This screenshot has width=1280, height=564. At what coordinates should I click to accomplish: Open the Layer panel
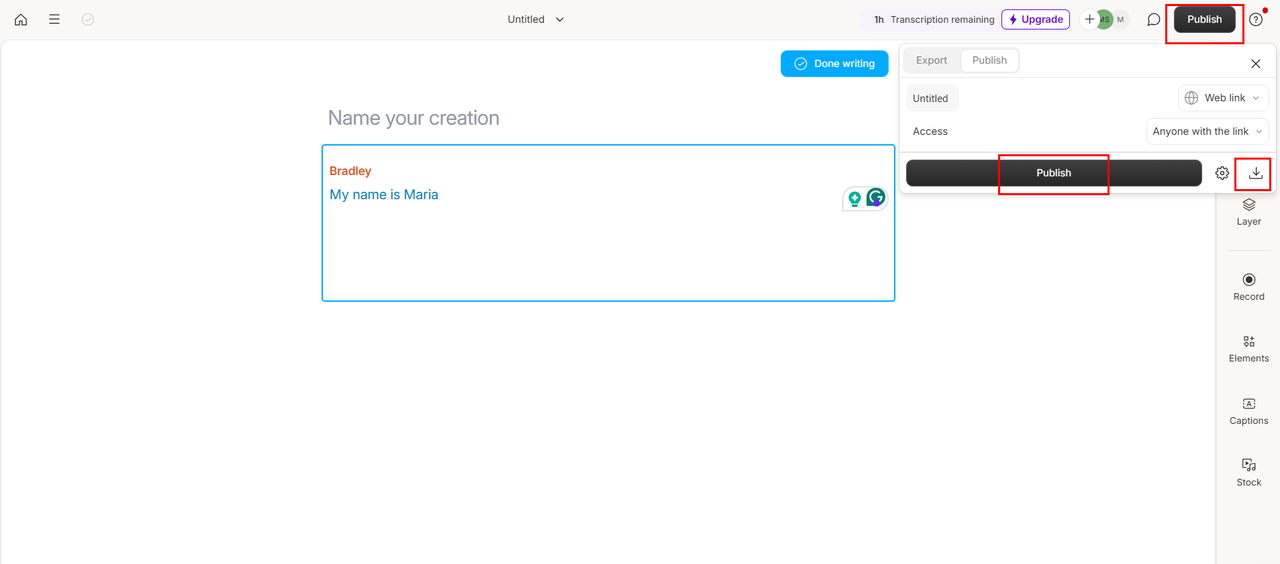click(1249, 212)
